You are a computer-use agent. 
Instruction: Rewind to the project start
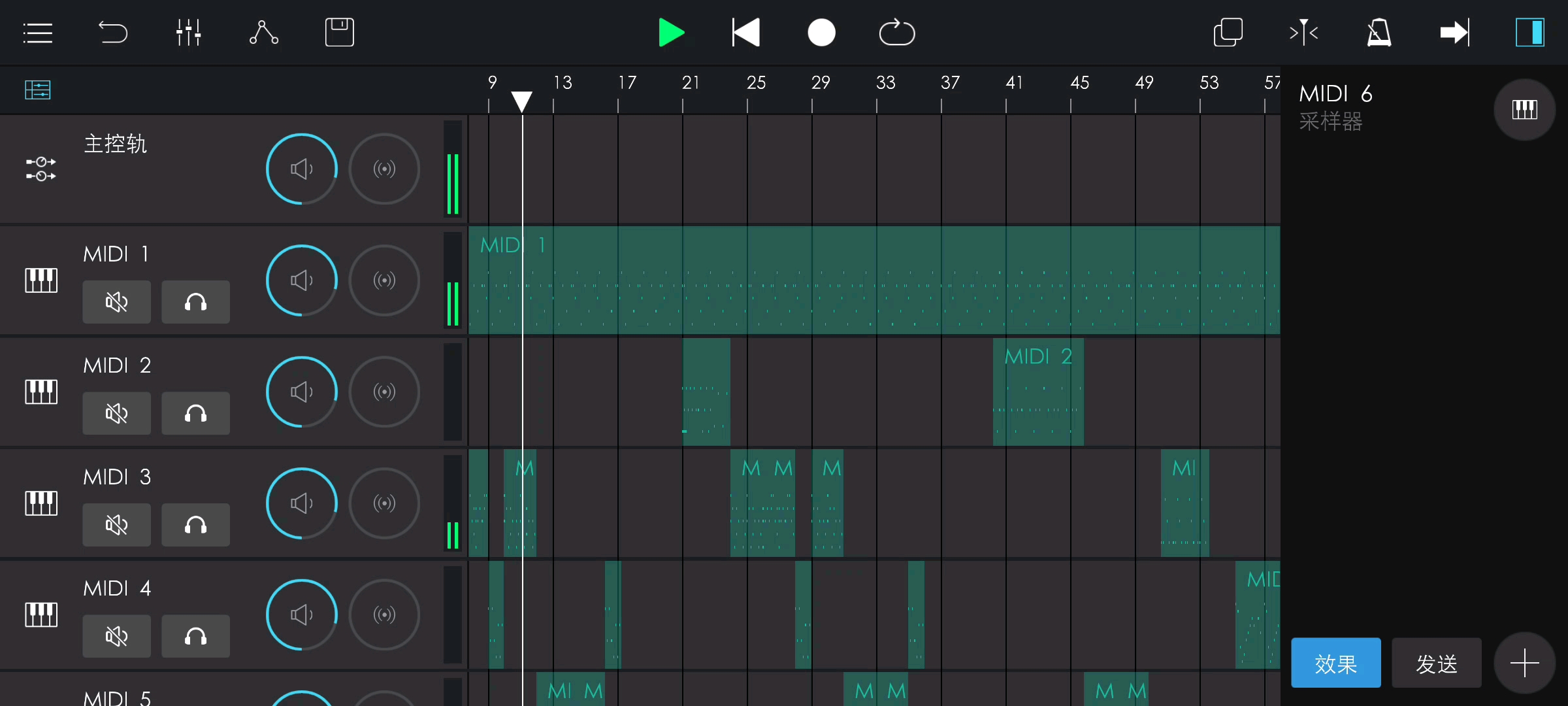[746, 33]
